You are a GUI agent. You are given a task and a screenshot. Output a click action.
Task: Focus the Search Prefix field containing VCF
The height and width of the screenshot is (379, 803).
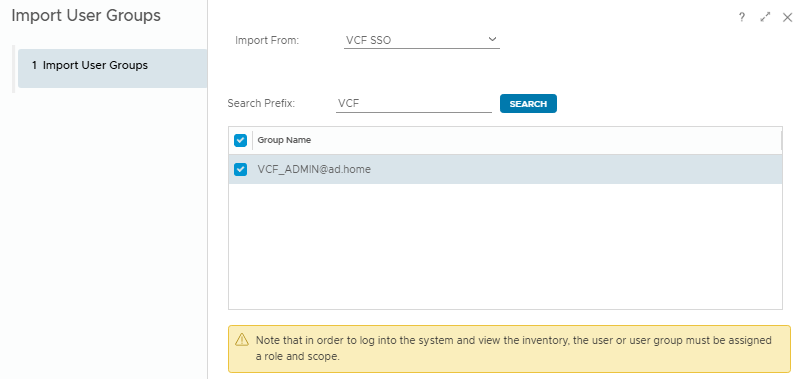pyautogui.click(x=414, y=103)
